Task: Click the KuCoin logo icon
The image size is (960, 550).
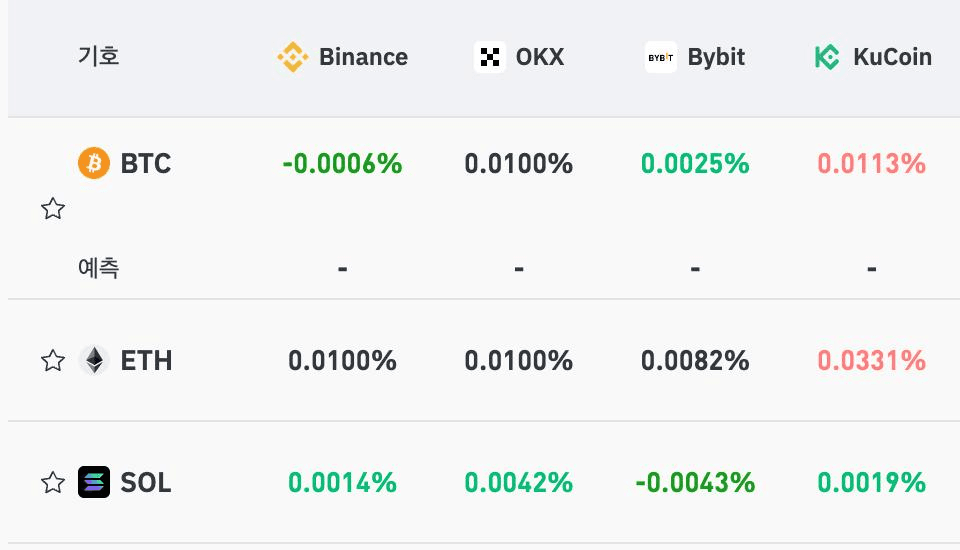Action: tap(827, 57)
